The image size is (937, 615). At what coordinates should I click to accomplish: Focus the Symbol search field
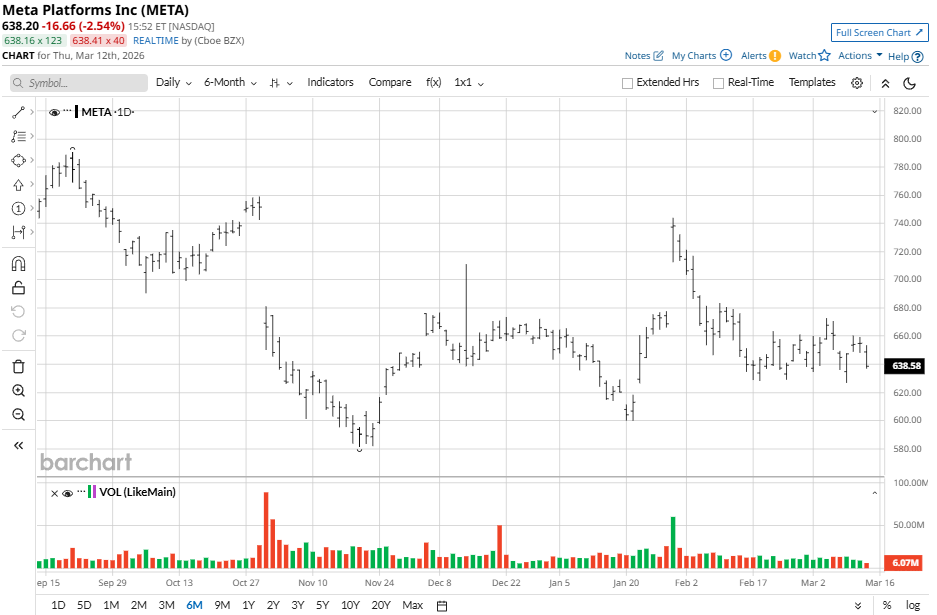click(x=79, y=83)
